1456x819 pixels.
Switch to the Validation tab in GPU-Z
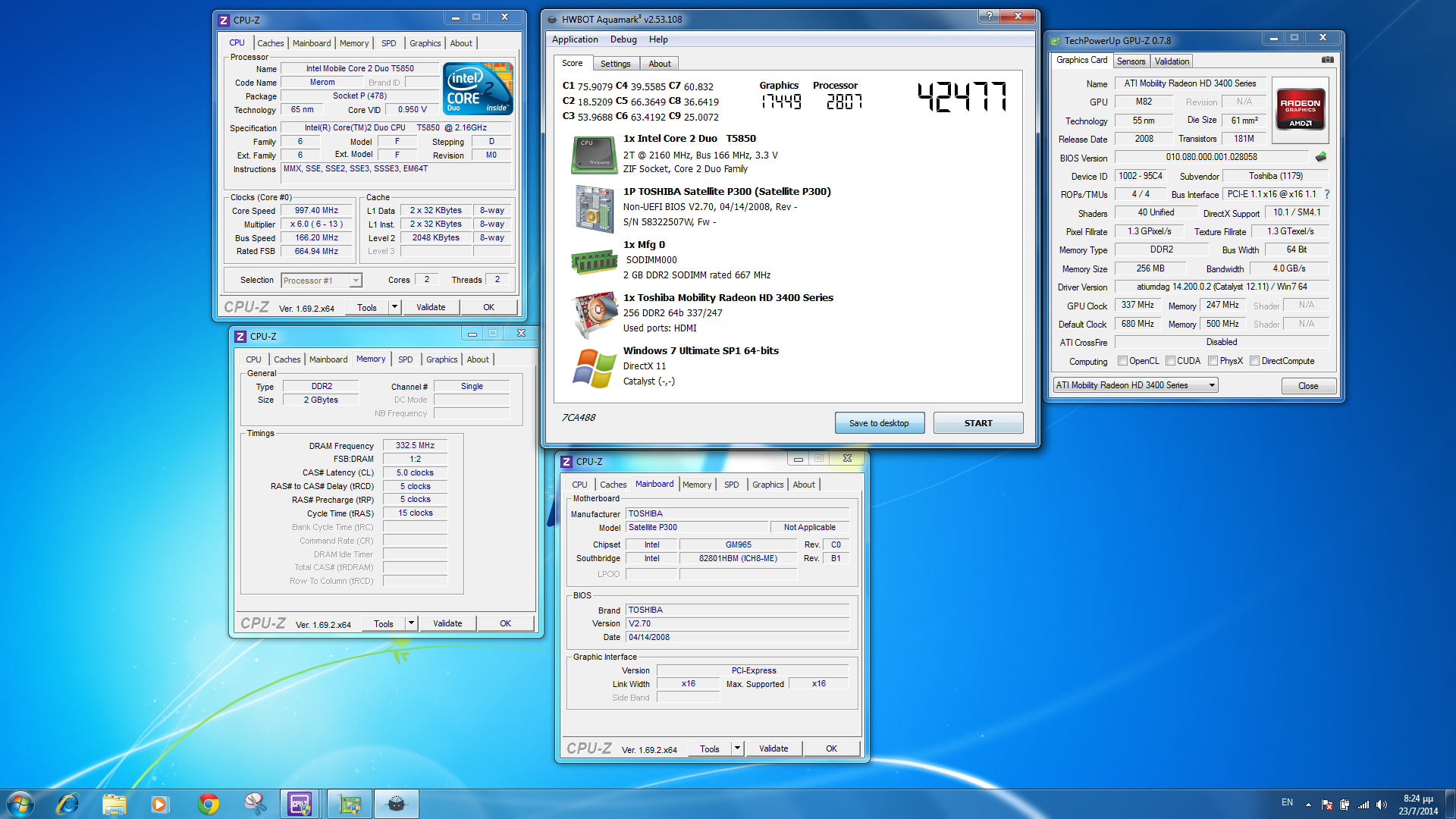[x=1172, y=61]
